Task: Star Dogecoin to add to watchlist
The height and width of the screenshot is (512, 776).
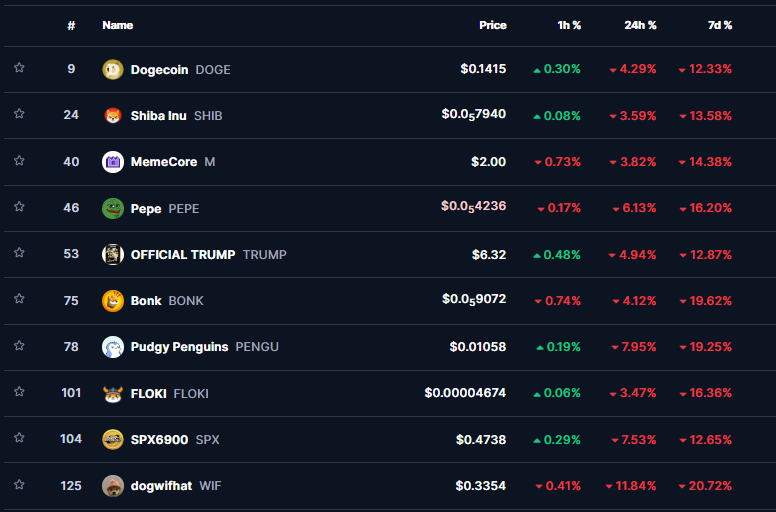Action: click(19, 69)
